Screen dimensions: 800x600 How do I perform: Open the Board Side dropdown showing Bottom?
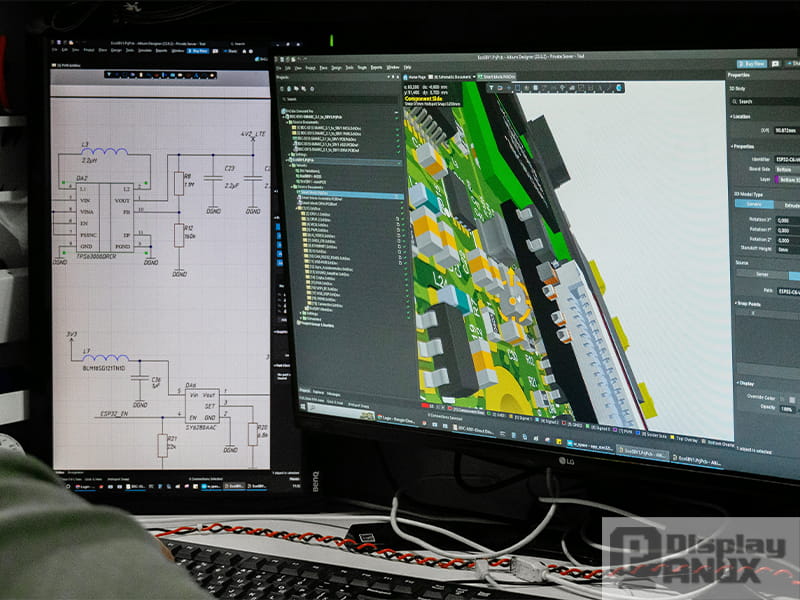pos(787,169)
